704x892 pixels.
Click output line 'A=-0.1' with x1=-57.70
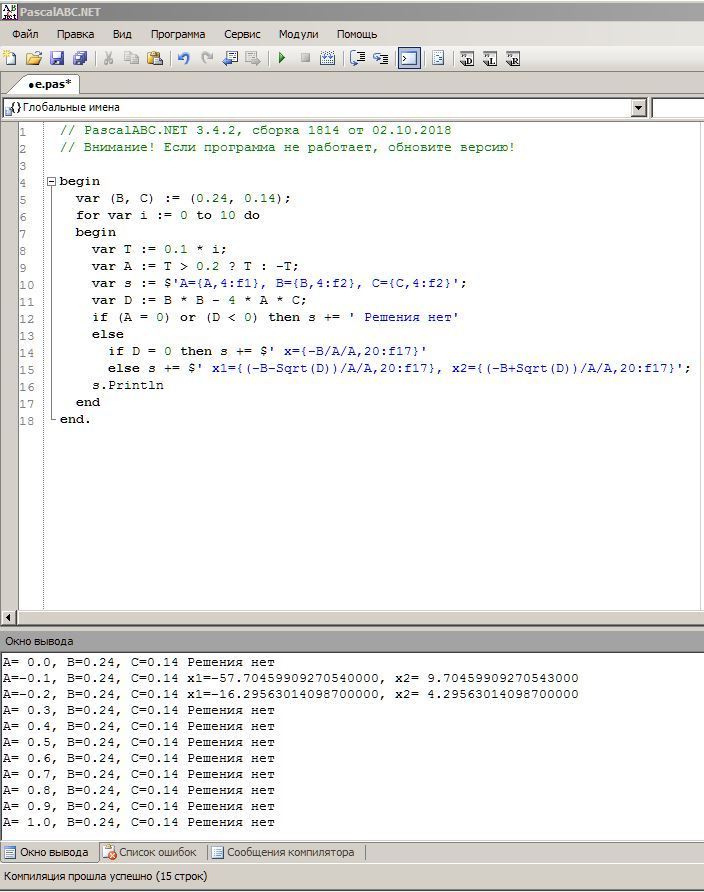[291, 678]
